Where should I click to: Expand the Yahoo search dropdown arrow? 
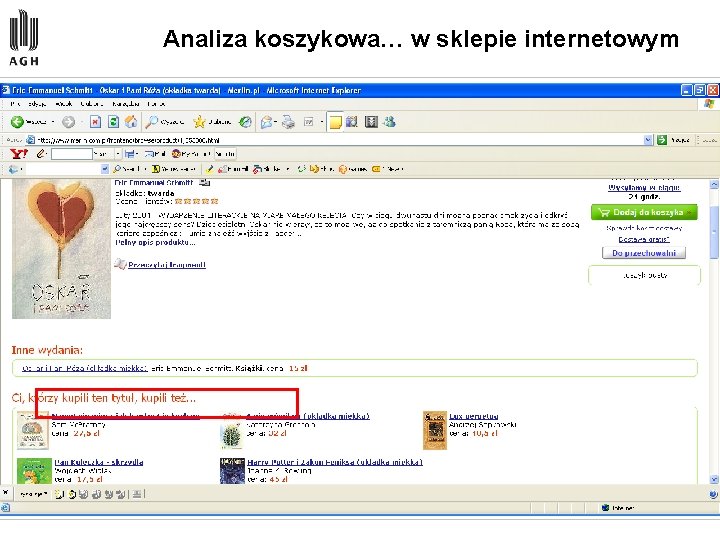click(x=118, y=154)
